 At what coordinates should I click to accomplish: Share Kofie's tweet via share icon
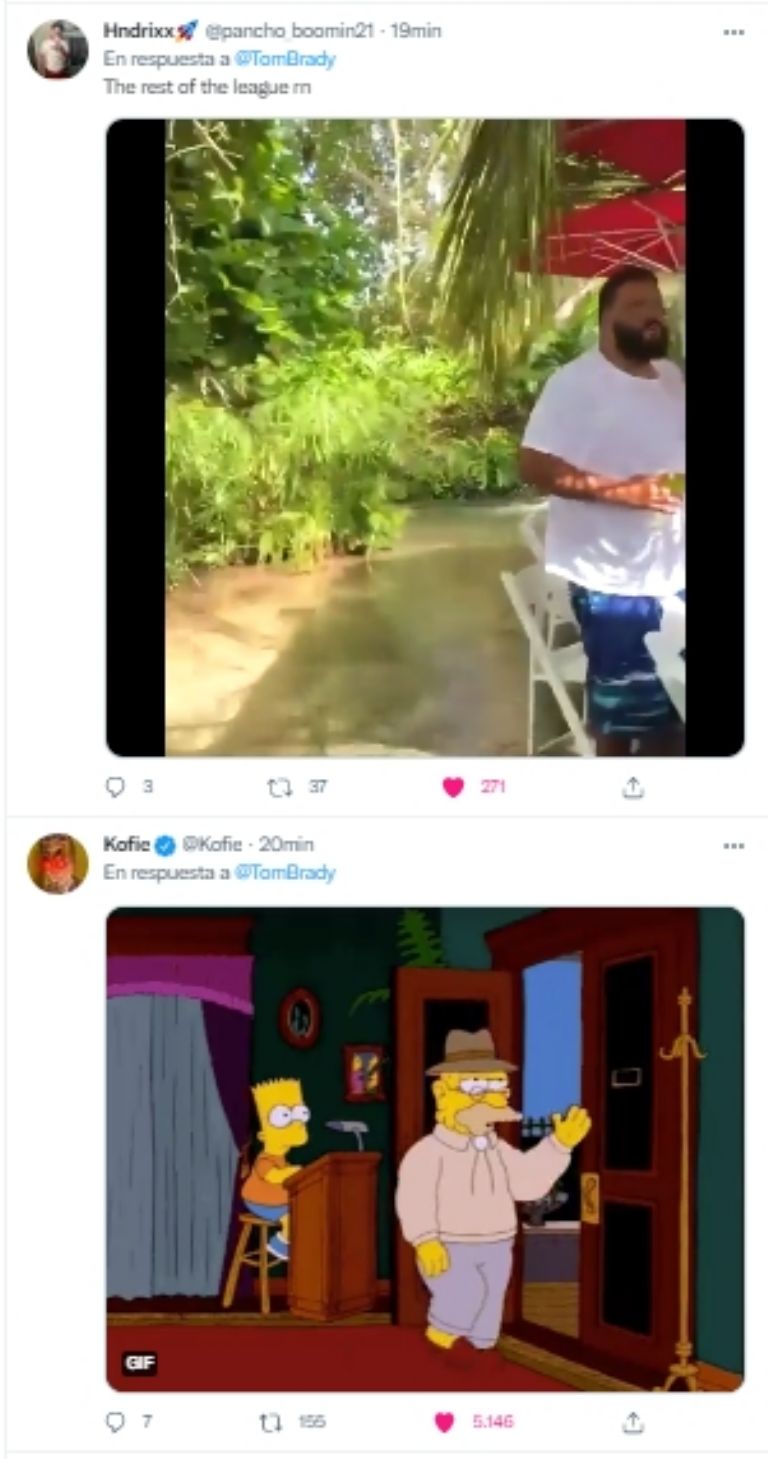632,1422
